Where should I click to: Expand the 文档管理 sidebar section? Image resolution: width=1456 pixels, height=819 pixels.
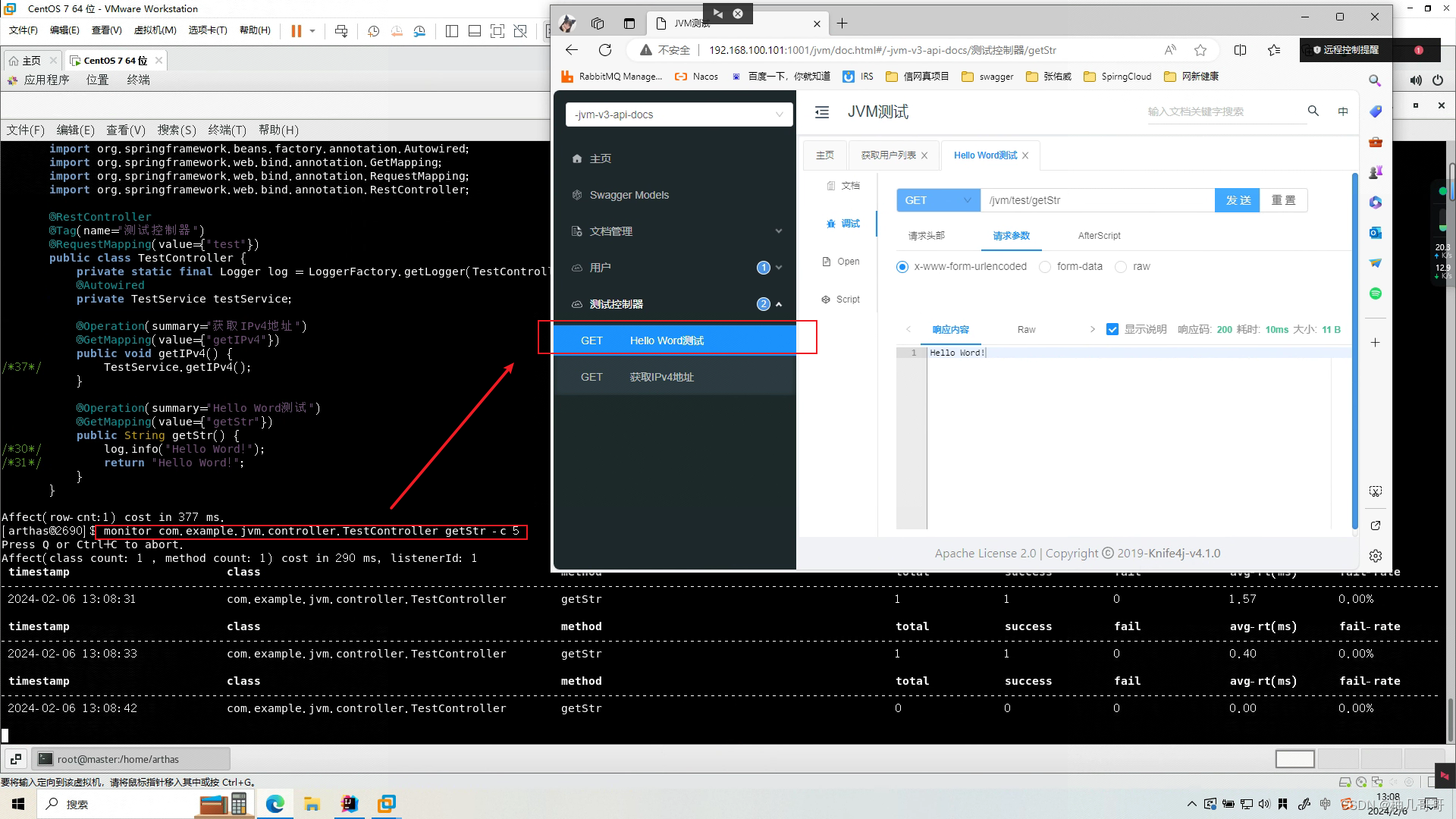tap(675, 231)
